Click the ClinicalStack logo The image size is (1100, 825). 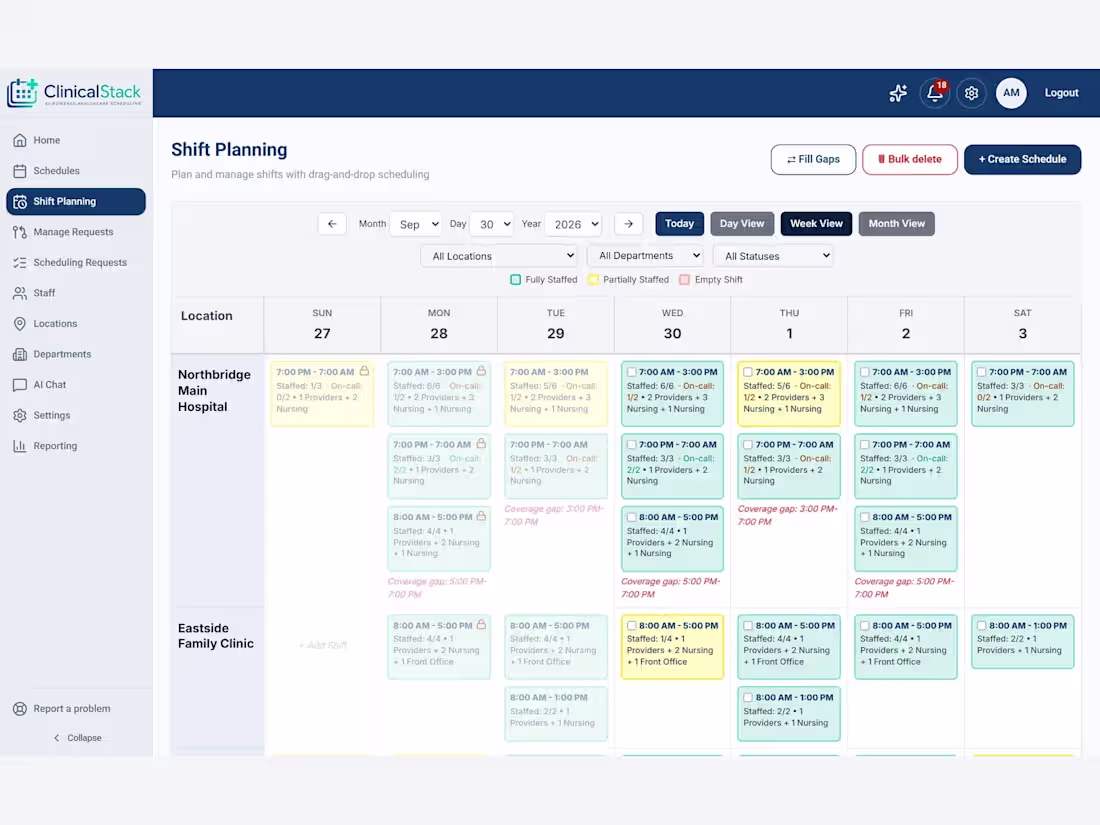click(x=74, y=93)
